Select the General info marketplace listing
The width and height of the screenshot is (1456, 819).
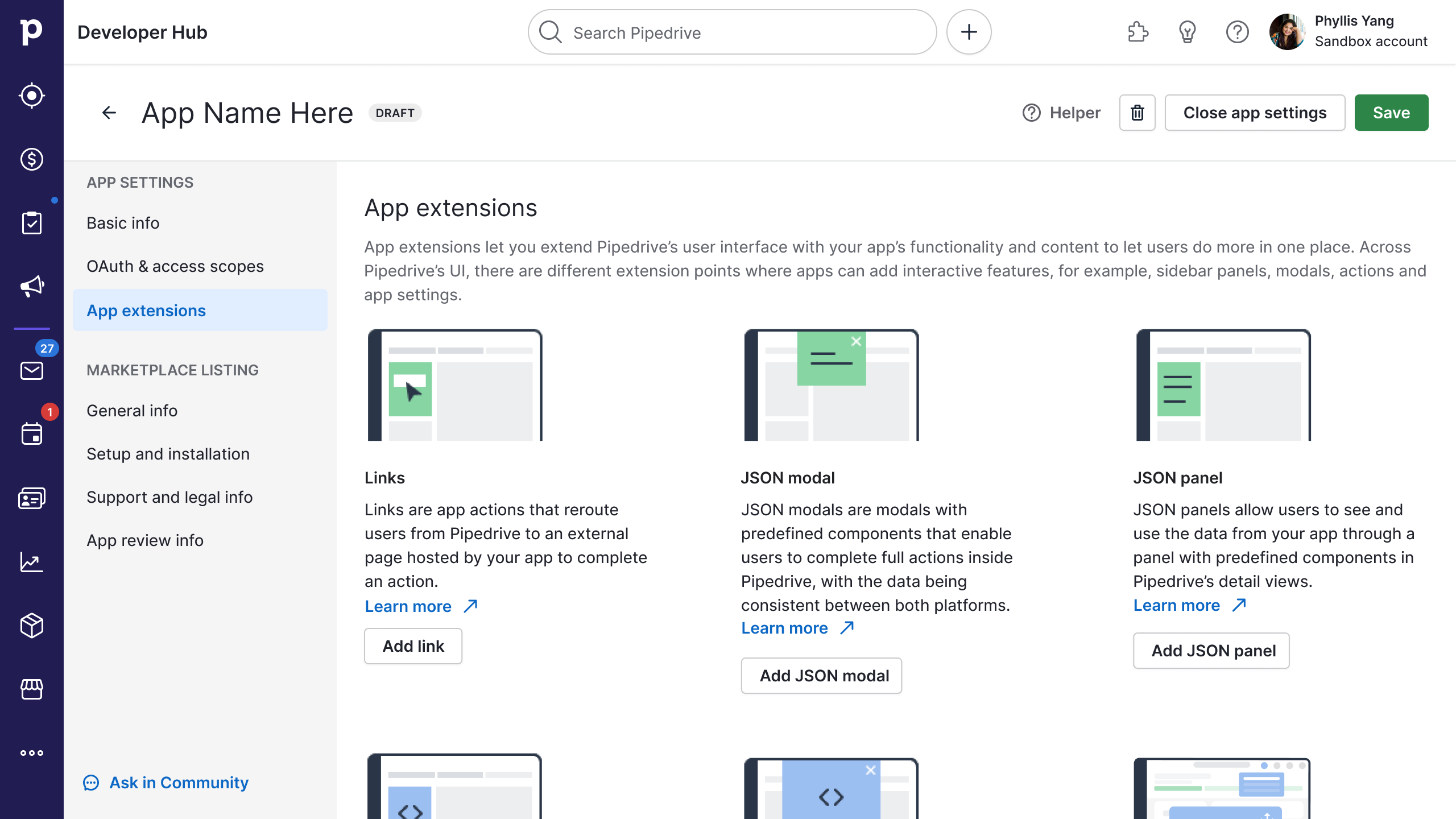(x=132, y=410)
